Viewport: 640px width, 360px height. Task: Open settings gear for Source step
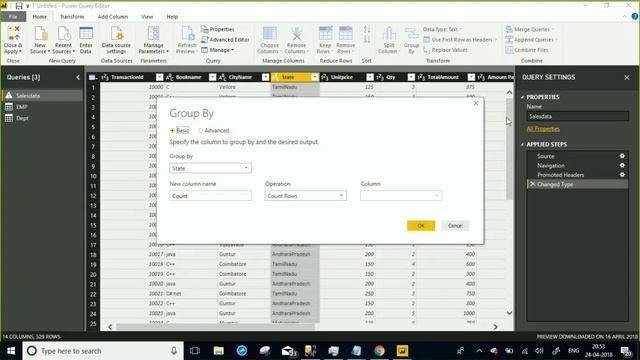pyautogui.click(x=622, y=156)
